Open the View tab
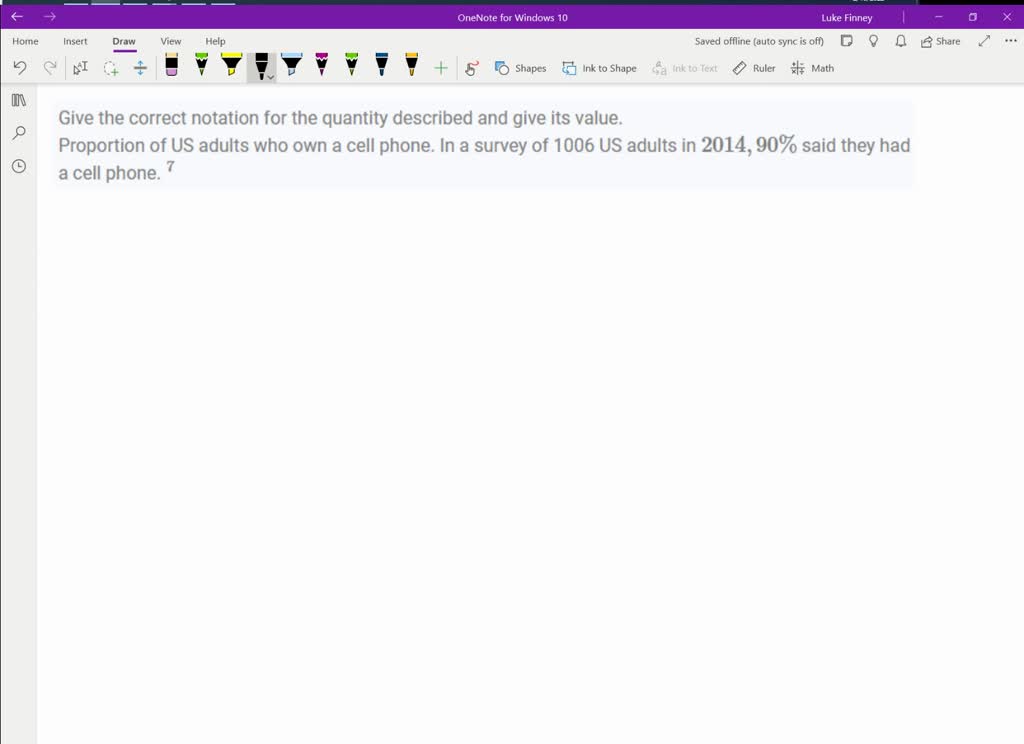 point(171,41)
